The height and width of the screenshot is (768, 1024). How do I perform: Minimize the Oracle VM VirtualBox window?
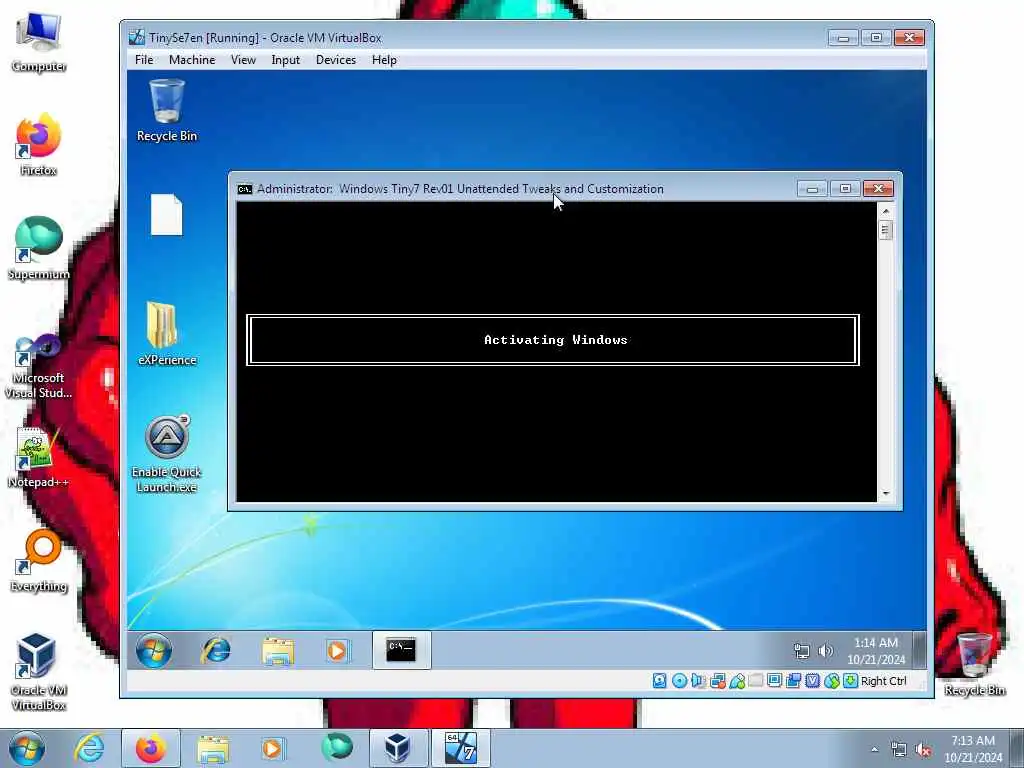tap(843, 38)
